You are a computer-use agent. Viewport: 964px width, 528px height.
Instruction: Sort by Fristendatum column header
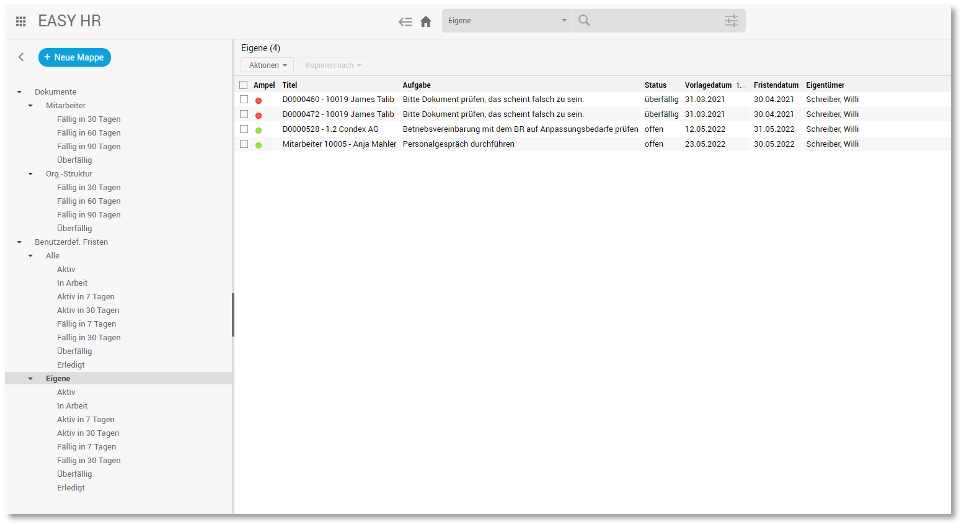pos(776,85)
